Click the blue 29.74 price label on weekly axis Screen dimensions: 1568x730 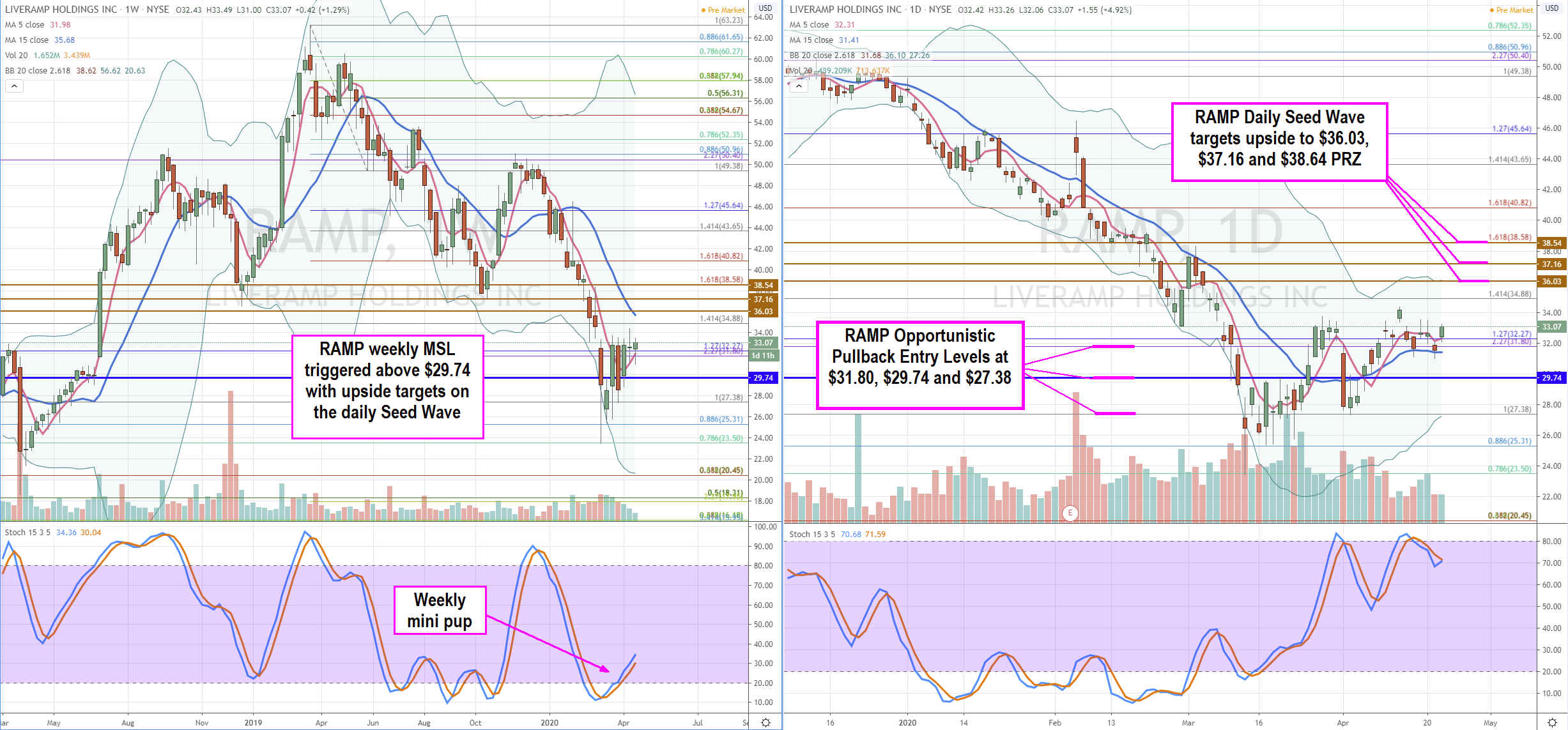pyautogui.click(x=763, y=378)
